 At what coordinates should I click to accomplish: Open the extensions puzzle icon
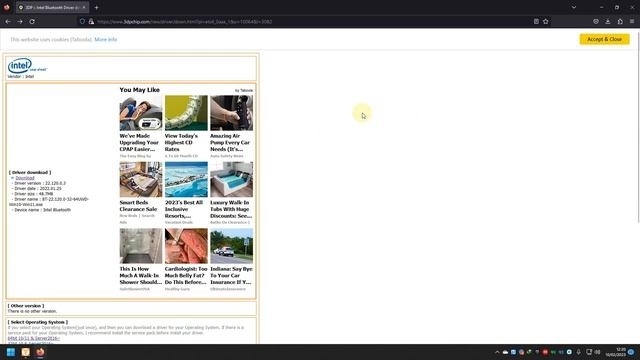coord(620,22)
